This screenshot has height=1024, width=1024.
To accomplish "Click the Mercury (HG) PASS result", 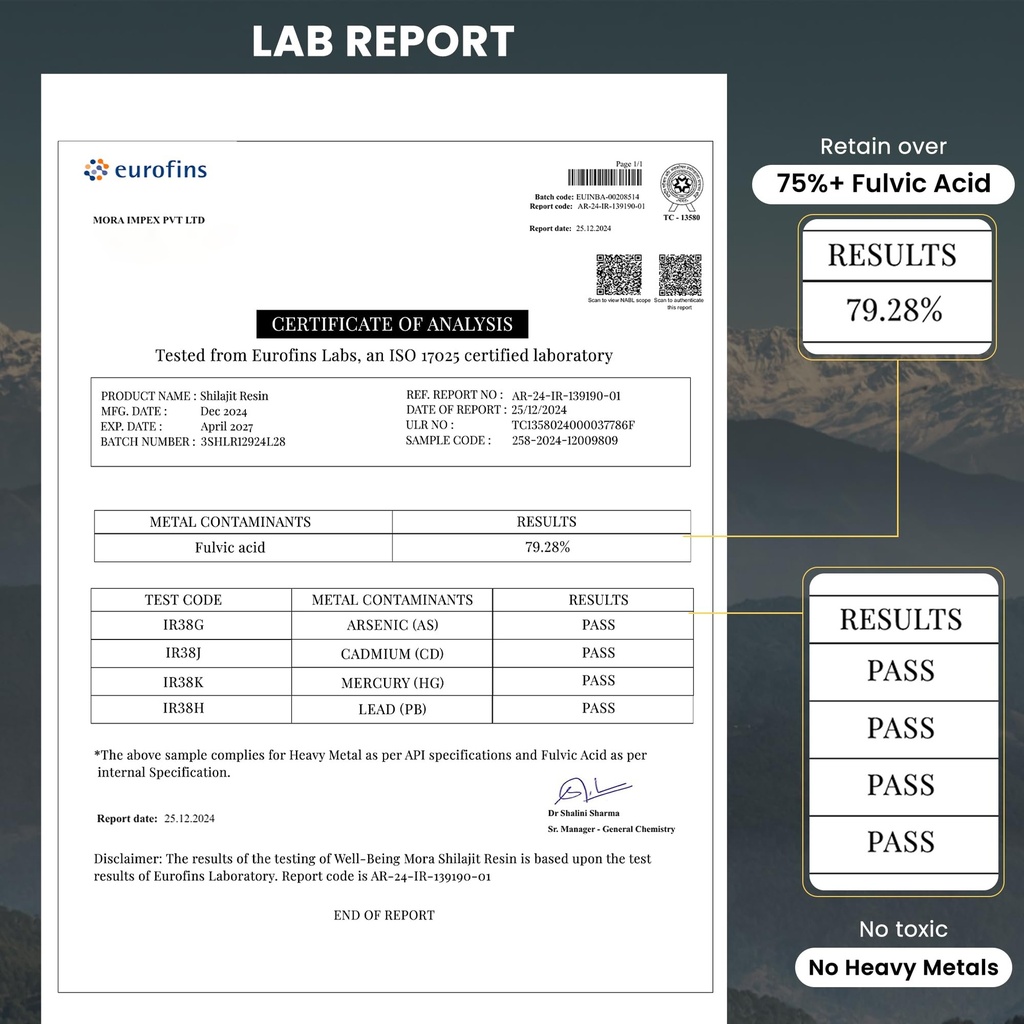I will (598, 681).
